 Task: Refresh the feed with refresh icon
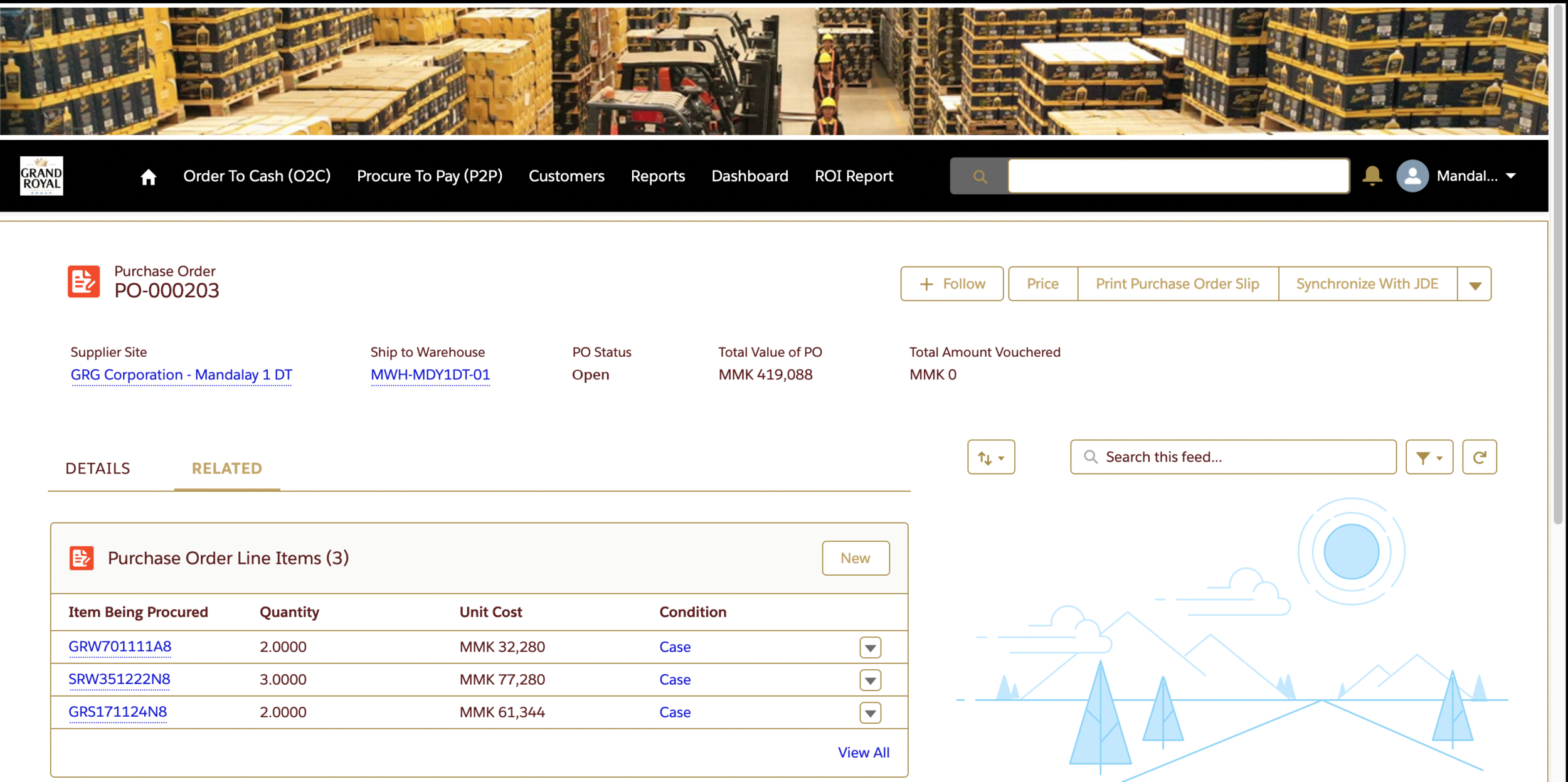pos(1479,457)
